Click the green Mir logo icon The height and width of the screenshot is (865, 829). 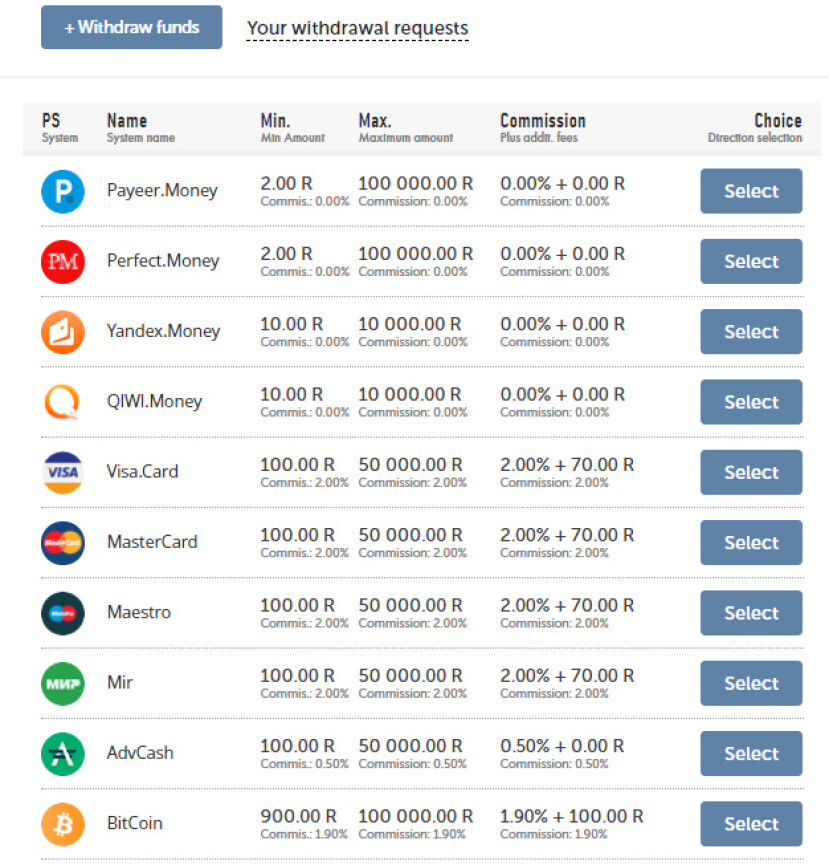click(63, 684)
